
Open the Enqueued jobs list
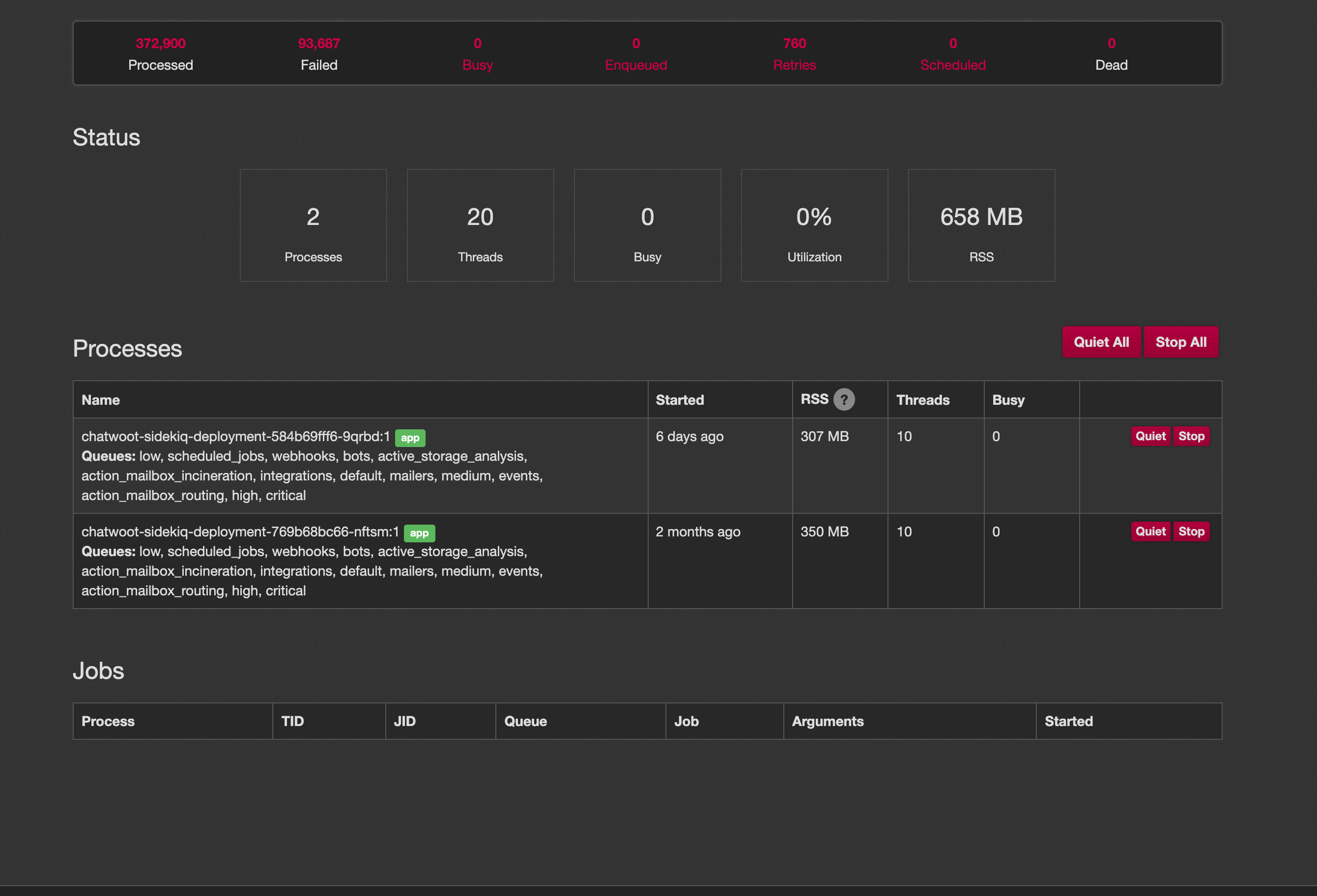click(636, 54)
